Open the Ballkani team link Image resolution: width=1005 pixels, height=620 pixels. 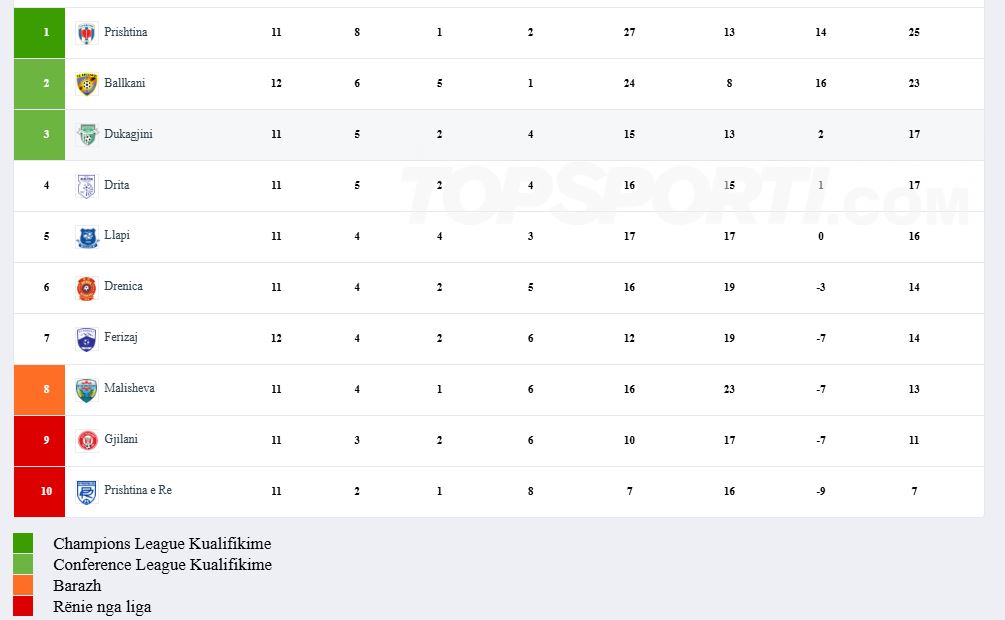tap(125, 84)
